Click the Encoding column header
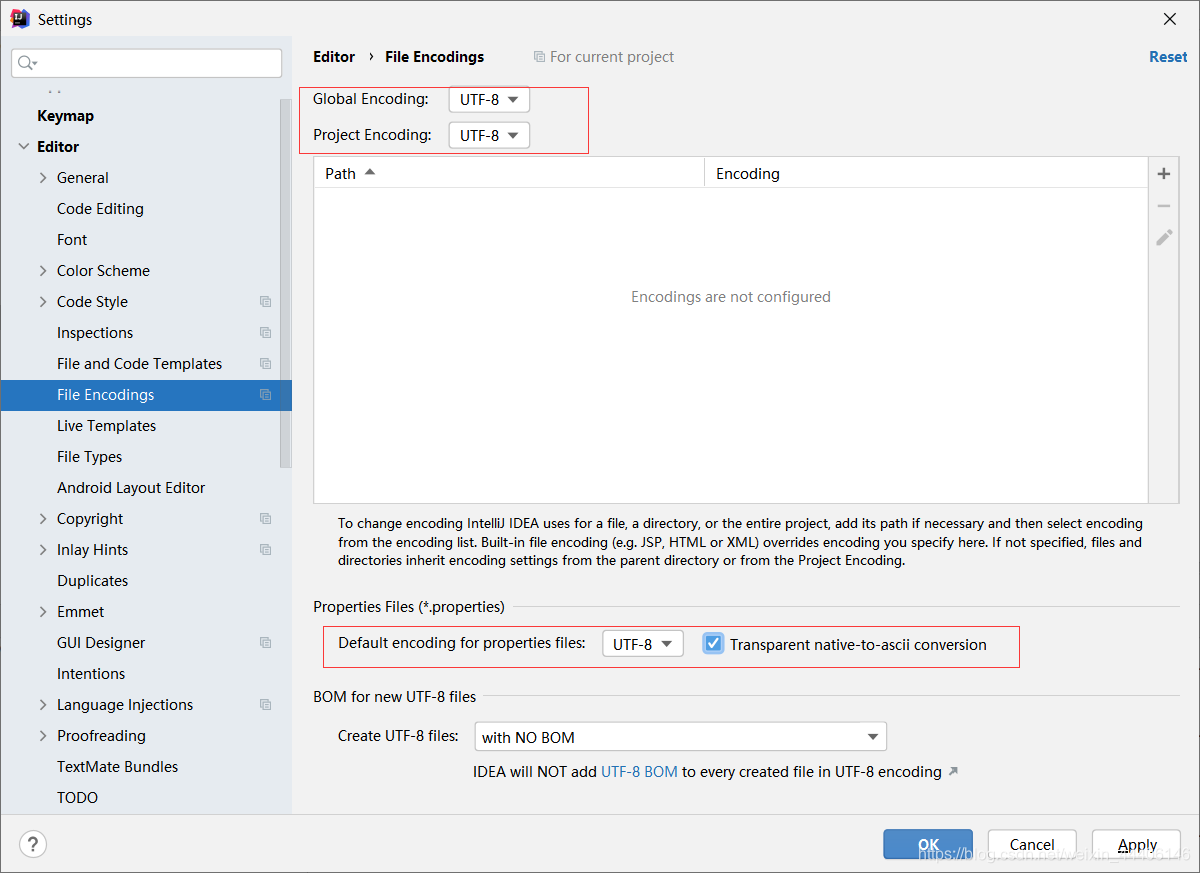Image resolution: width=1200 pixels, height=873 pixels. click(x=926, y=173)
